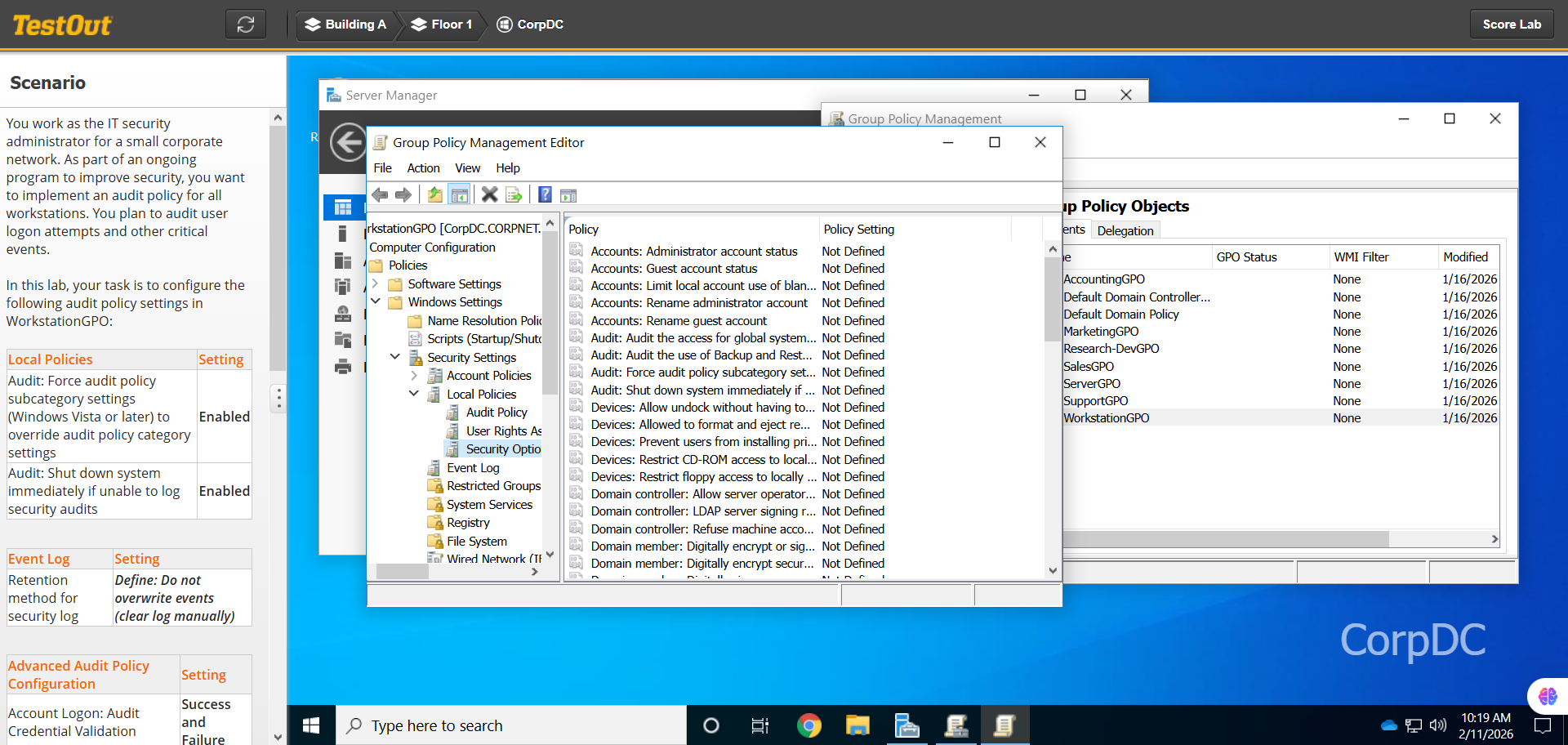1568x745 pixels.
Task: Select the Audit: Force audit policy subcategory row
Action: point(702,372)
